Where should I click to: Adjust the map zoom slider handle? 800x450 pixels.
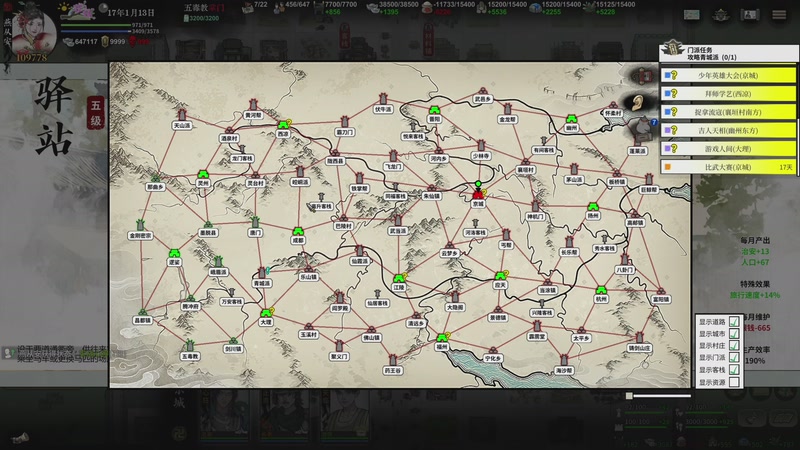[x=629, y=395]
